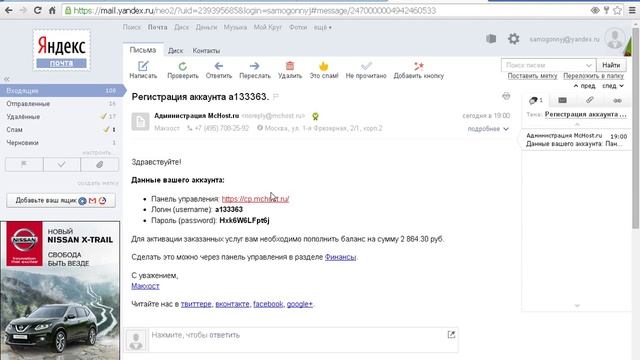640x360 pixels.
Task: Go to browser home page icon
Action: pyautogui.click(x=52, y=11)
